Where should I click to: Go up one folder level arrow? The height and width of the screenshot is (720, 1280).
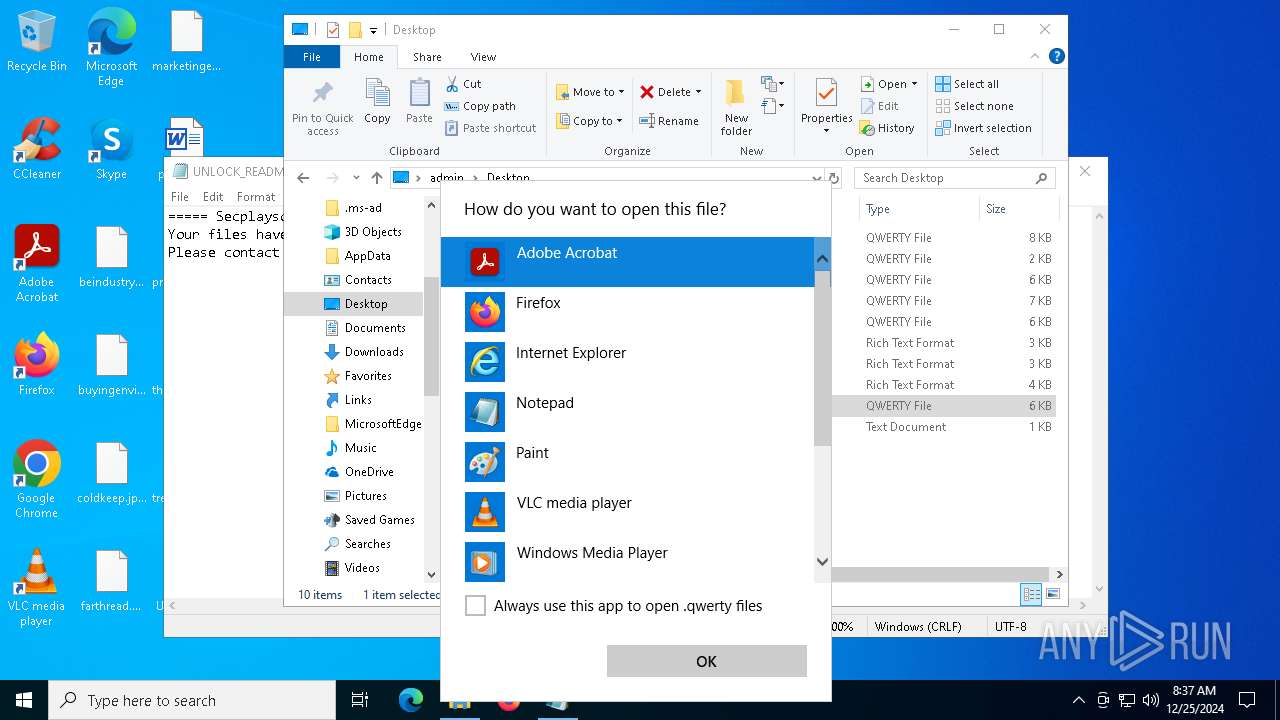click(377, 178)
